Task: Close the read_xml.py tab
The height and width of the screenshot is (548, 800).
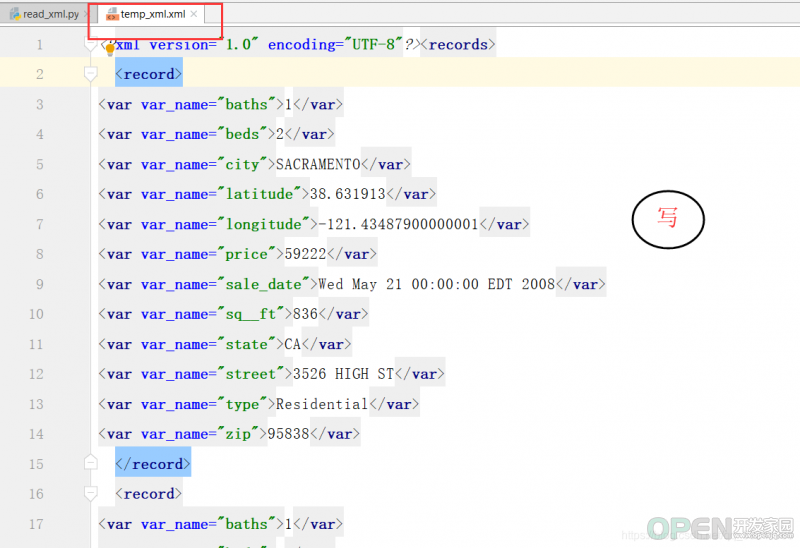Action: [x=86, y=14]
